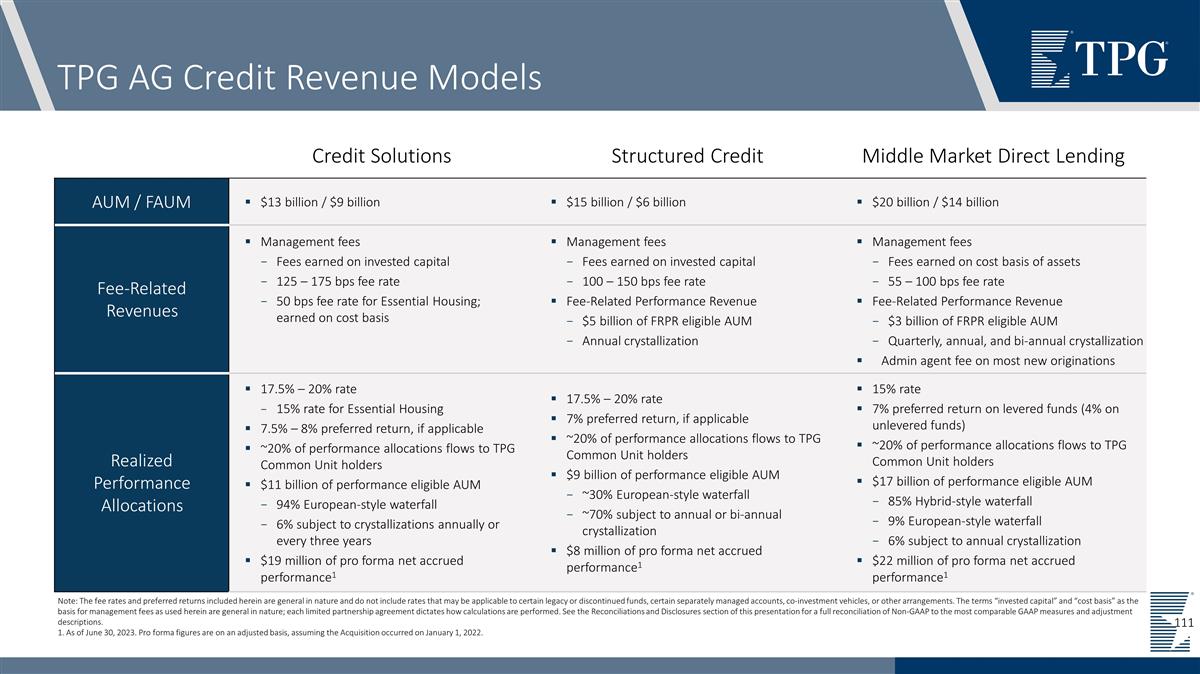Click the bullet next to 15% rate
Image resolution: width=1200 pixels, height=674 pixels.
point(859,389)
